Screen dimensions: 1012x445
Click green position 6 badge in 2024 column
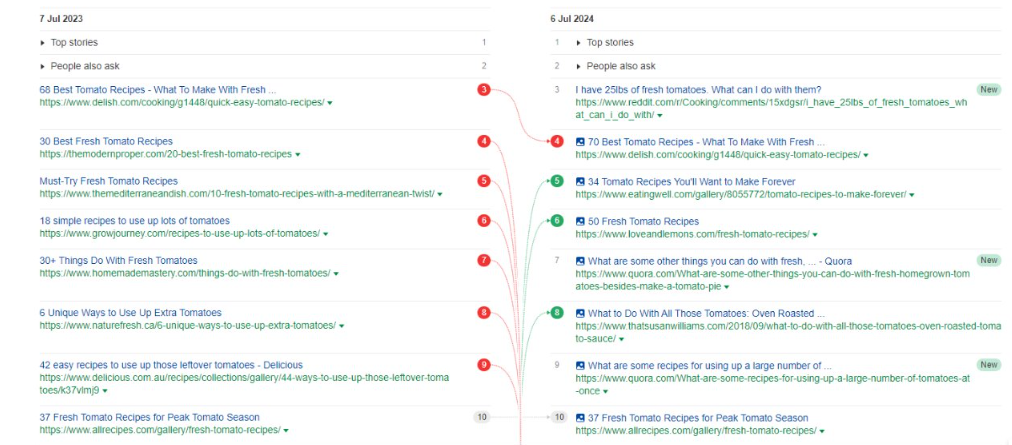click(x=557, y=220)
